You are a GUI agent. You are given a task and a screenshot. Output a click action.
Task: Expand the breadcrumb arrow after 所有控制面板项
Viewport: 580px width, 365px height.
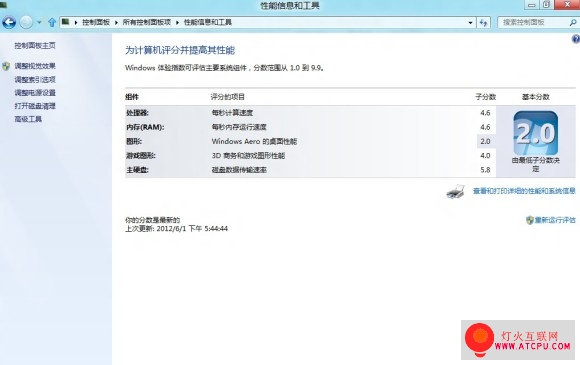177,23
